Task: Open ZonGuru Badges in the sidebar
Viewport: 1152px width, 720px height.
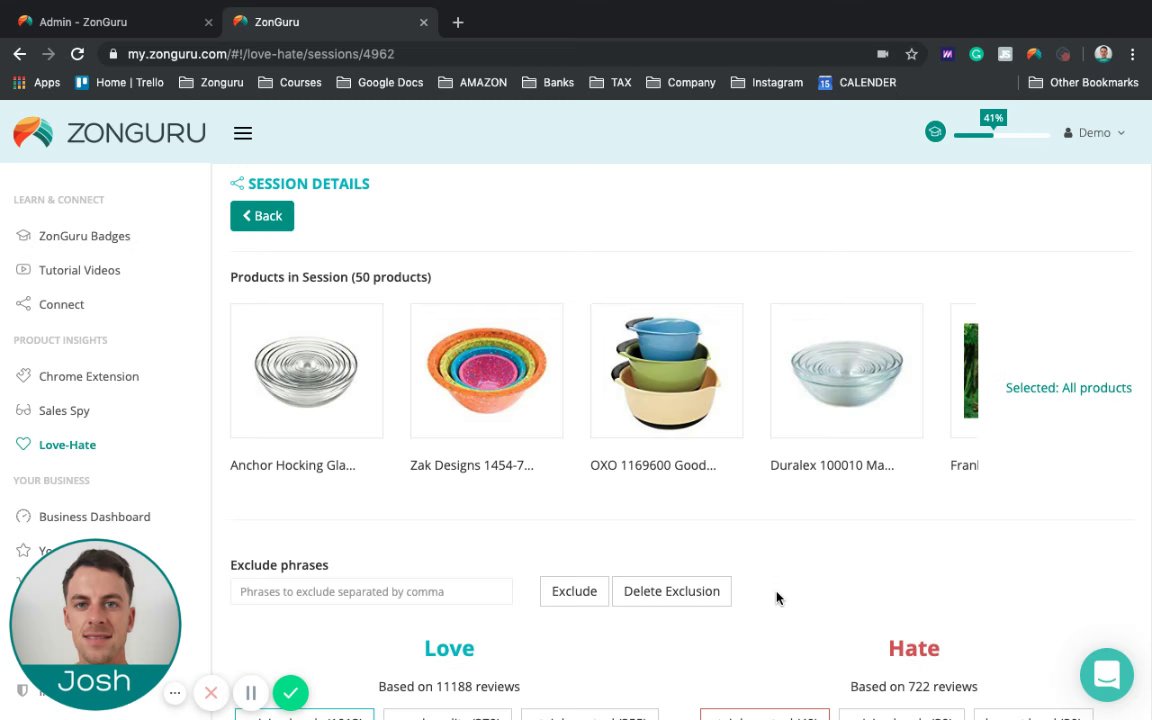Action: click(84, 236)
